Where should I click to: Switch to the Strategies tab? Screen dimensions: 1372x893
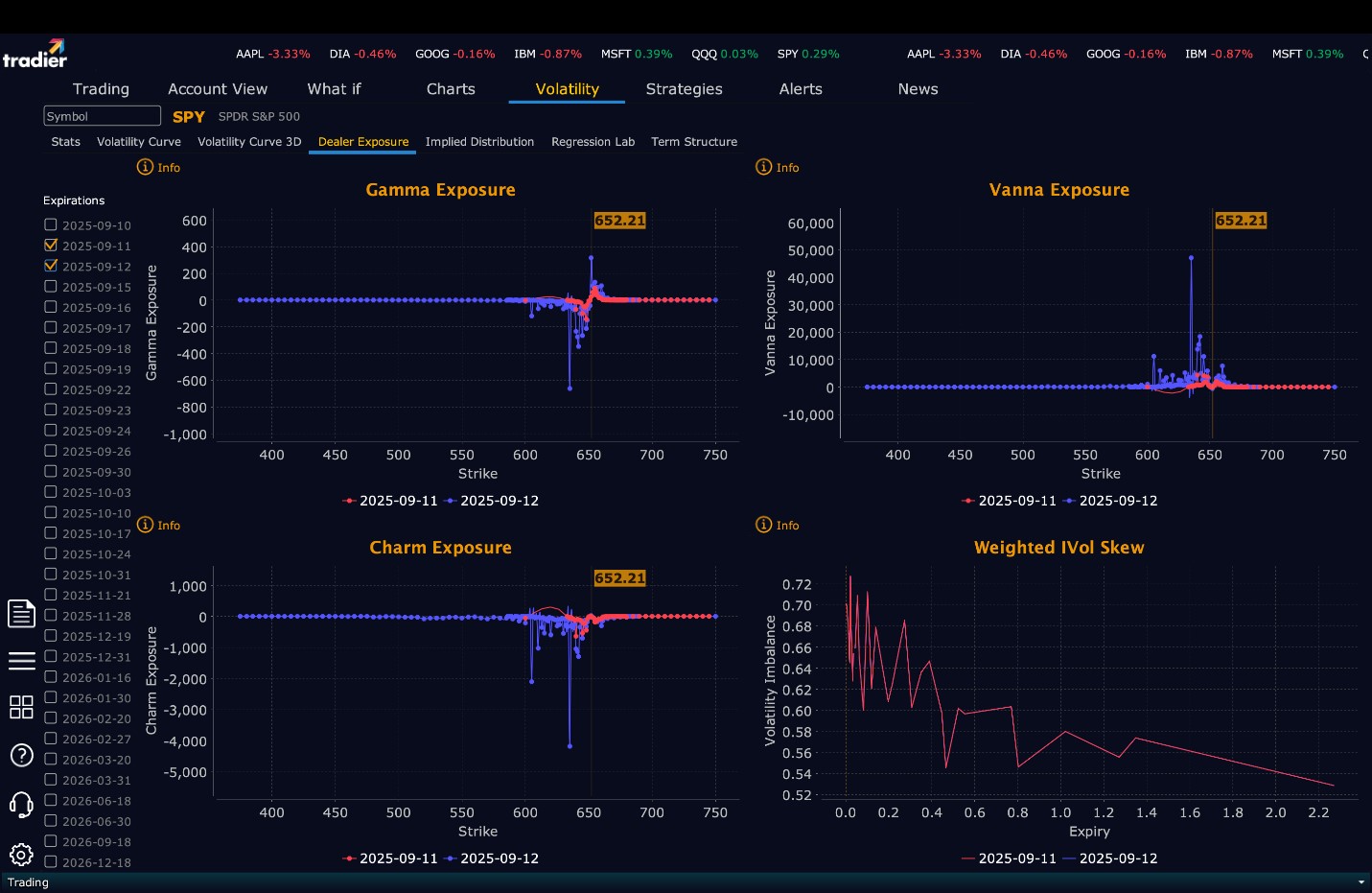[684, 89]
